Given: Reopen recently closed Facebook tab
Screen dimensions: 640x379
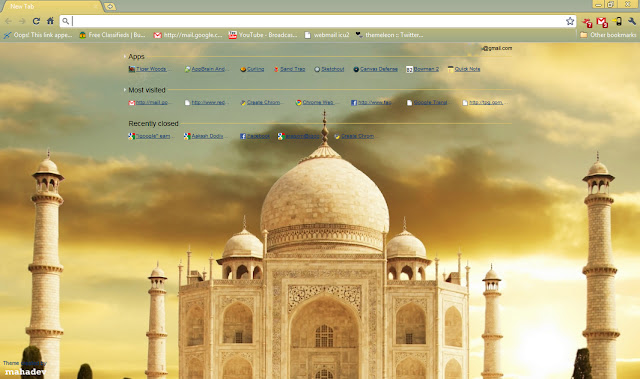Looking at the screenshot, I should tap(255, 136).
